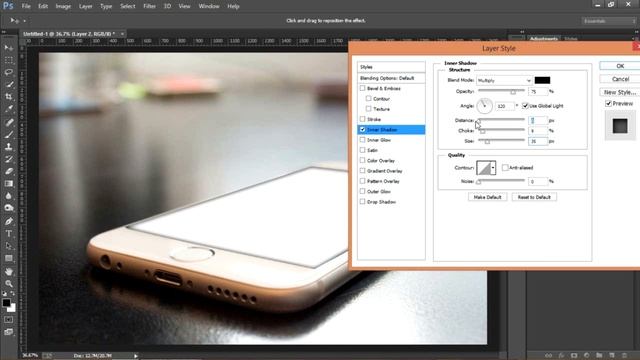Viewport: 640px width, 360px height.
Task: Enable Stroke checkbox
Action: pos(362,119)
